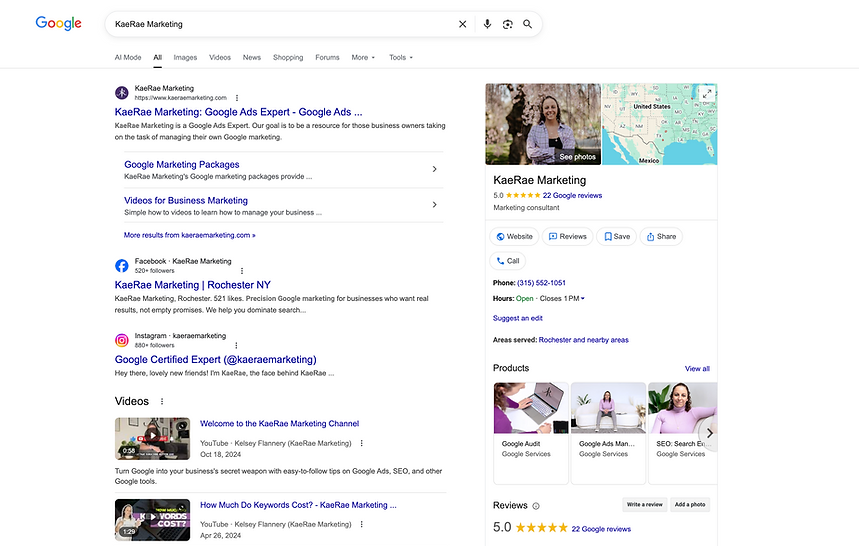Clear the search box with X icon
The width and height of the screenshot is (859, 546).
click(462, 24)
